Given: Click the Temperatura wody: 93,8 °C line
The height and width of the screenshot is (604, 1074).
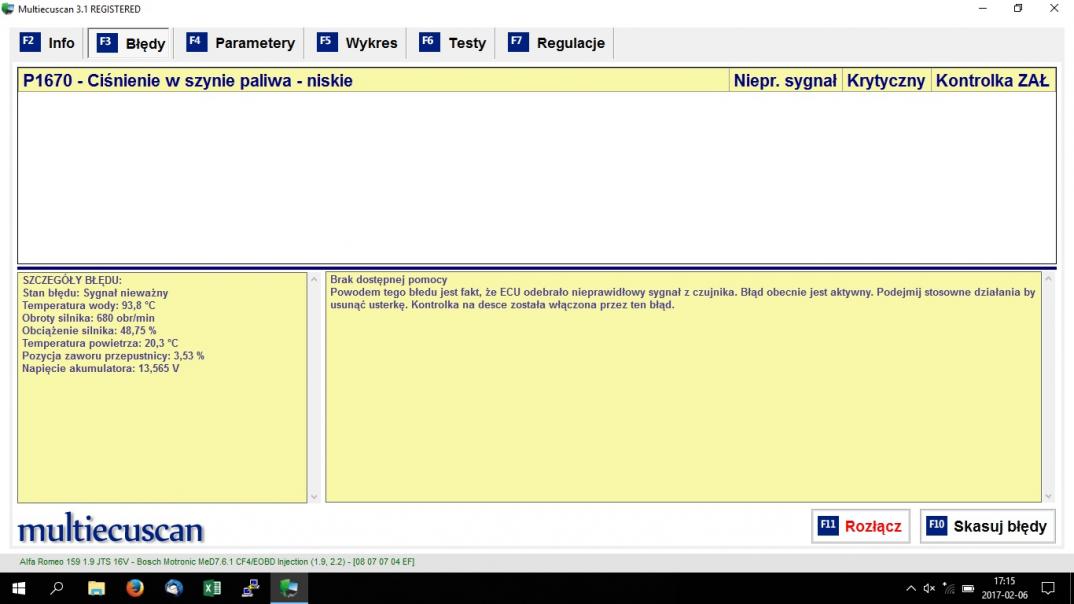Looking at the screenshot, I should click(x=88, y=305).
